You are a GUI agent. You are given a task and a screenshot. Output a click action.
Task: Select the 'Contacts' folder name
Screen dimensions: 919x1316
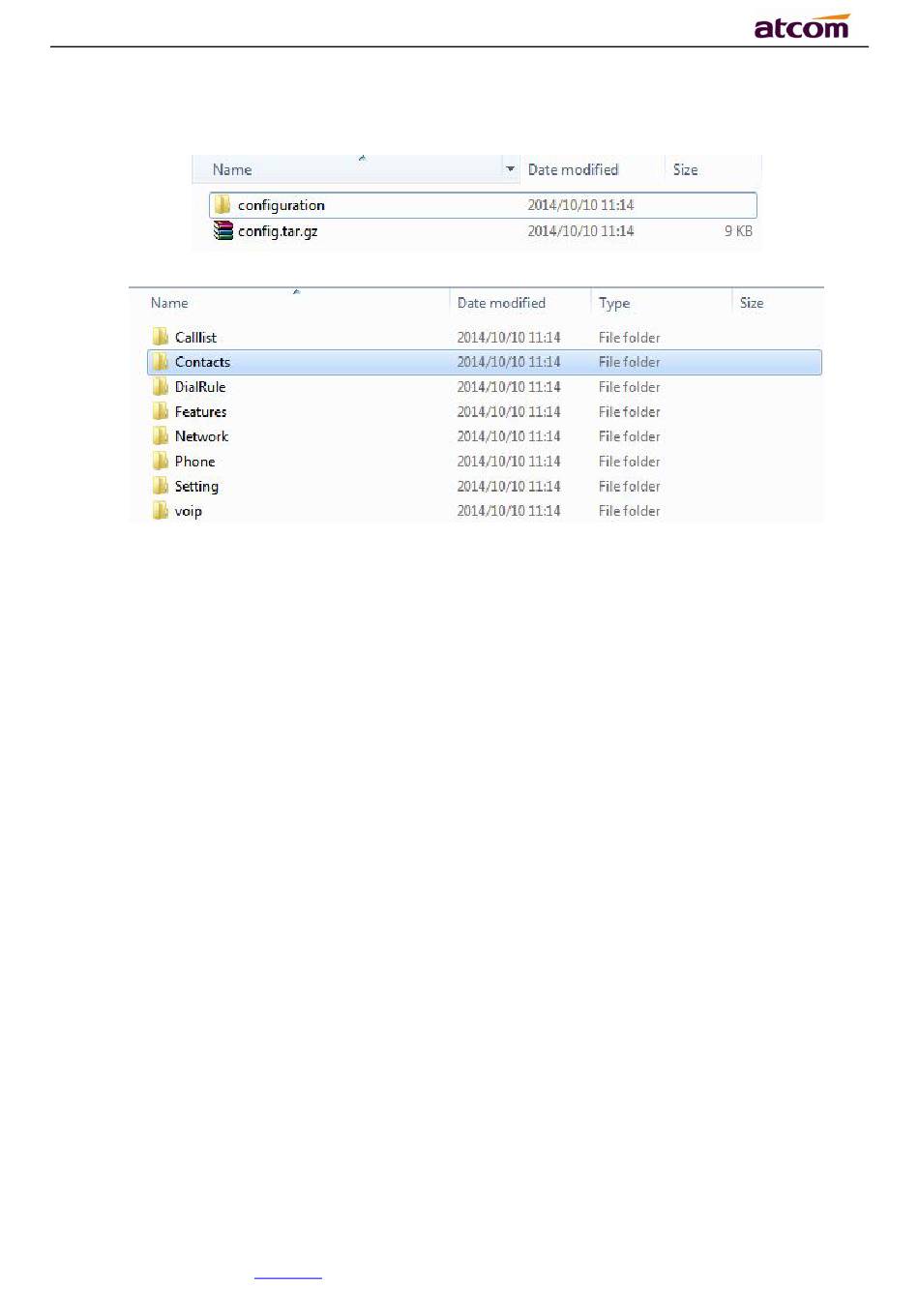[x=202, y=362]
